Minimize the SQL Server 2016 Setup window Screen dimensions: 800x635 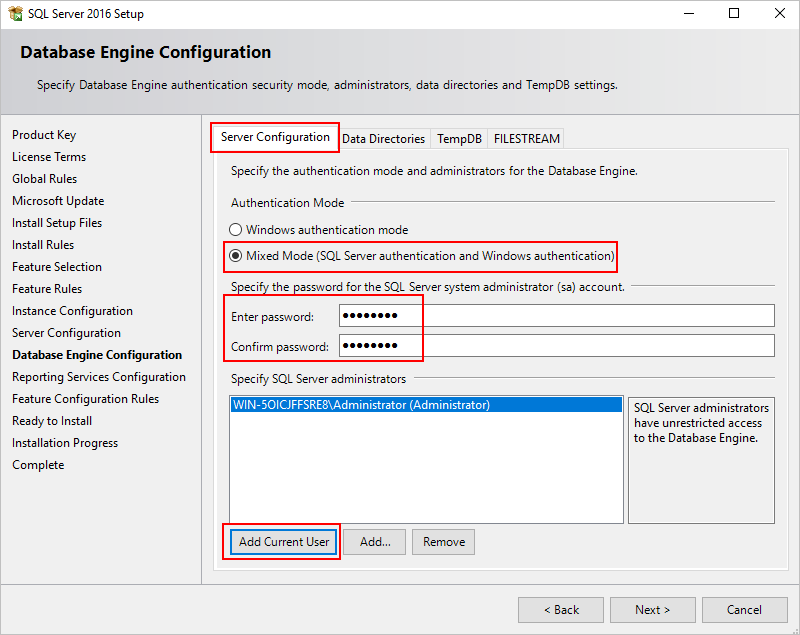[x=689, y=13]
